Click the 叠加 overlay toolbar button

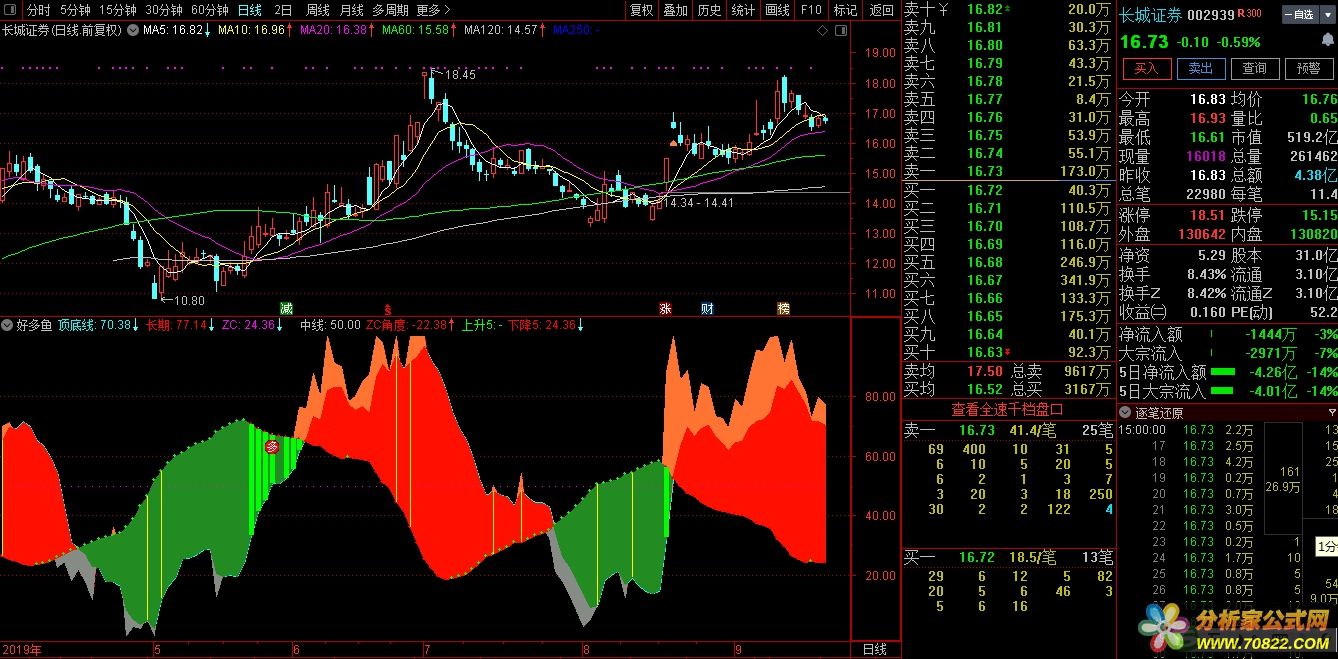pyautogui.click(x=675, y=10)
